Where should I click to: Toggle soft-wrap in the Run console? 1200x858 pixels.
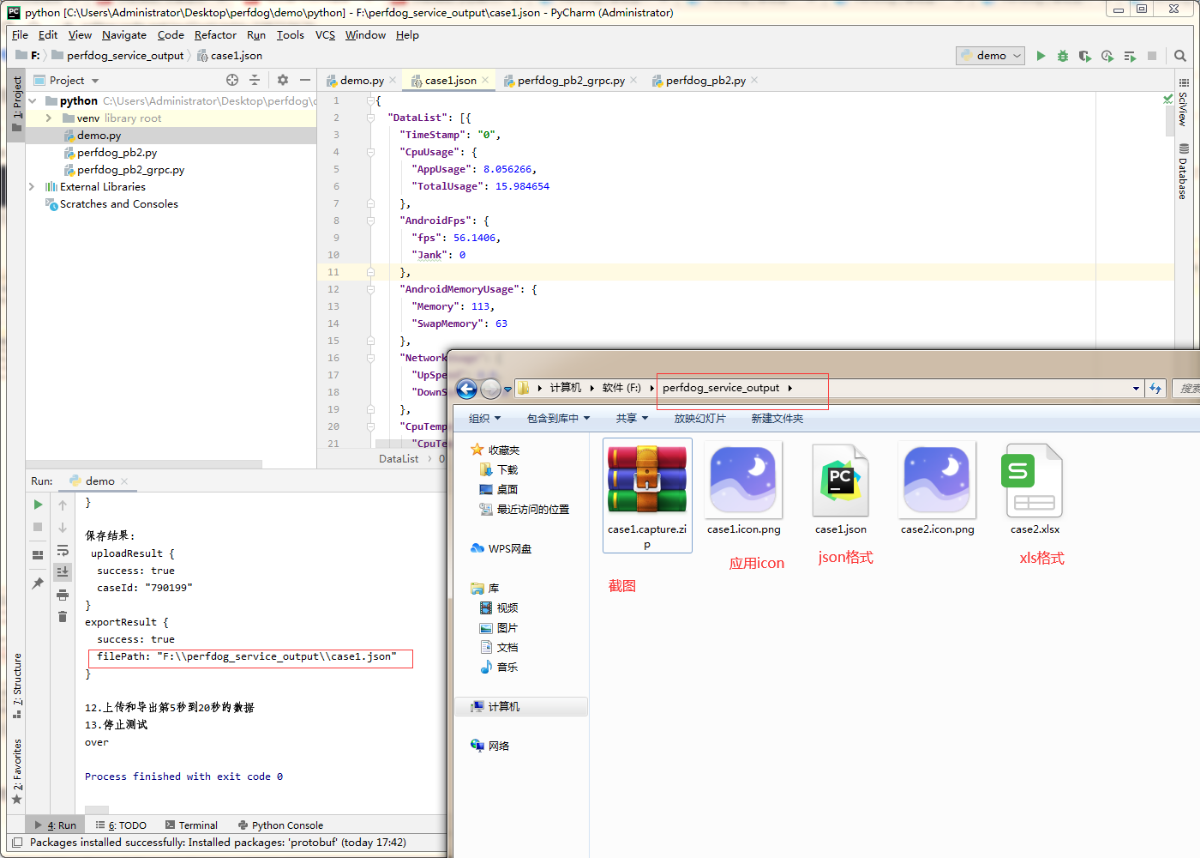(x=62, y=550)
